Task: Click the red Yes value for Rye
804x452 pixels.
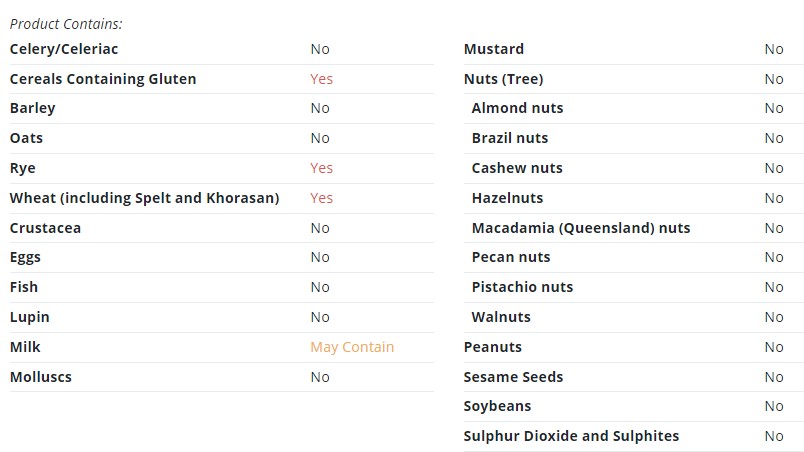Action: click(x=321, y=168)
